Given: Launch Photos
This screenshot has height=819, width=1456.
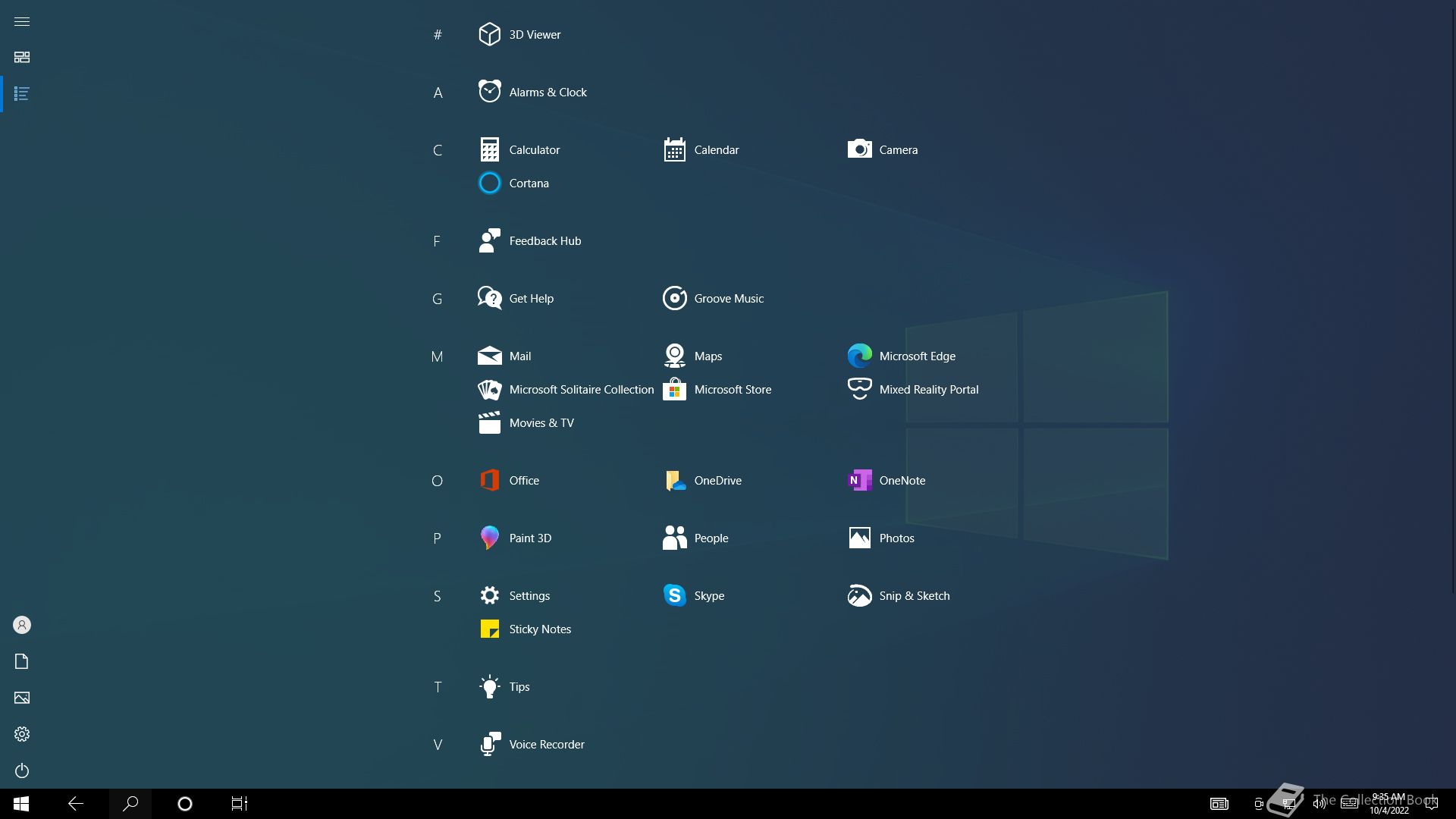Looking at the screenshot, I should [881, 538].
